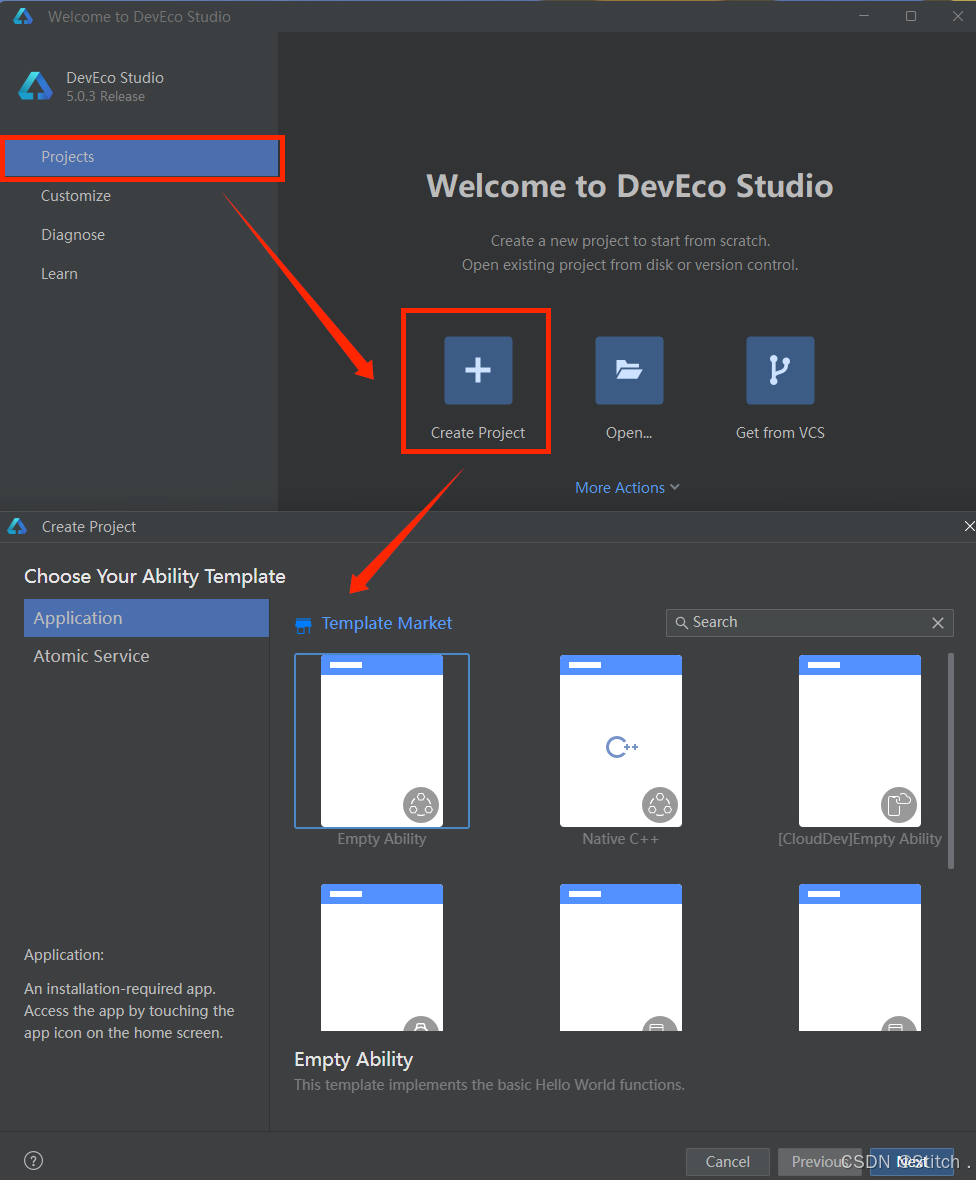Click the Previous button

coord(819,1161)
